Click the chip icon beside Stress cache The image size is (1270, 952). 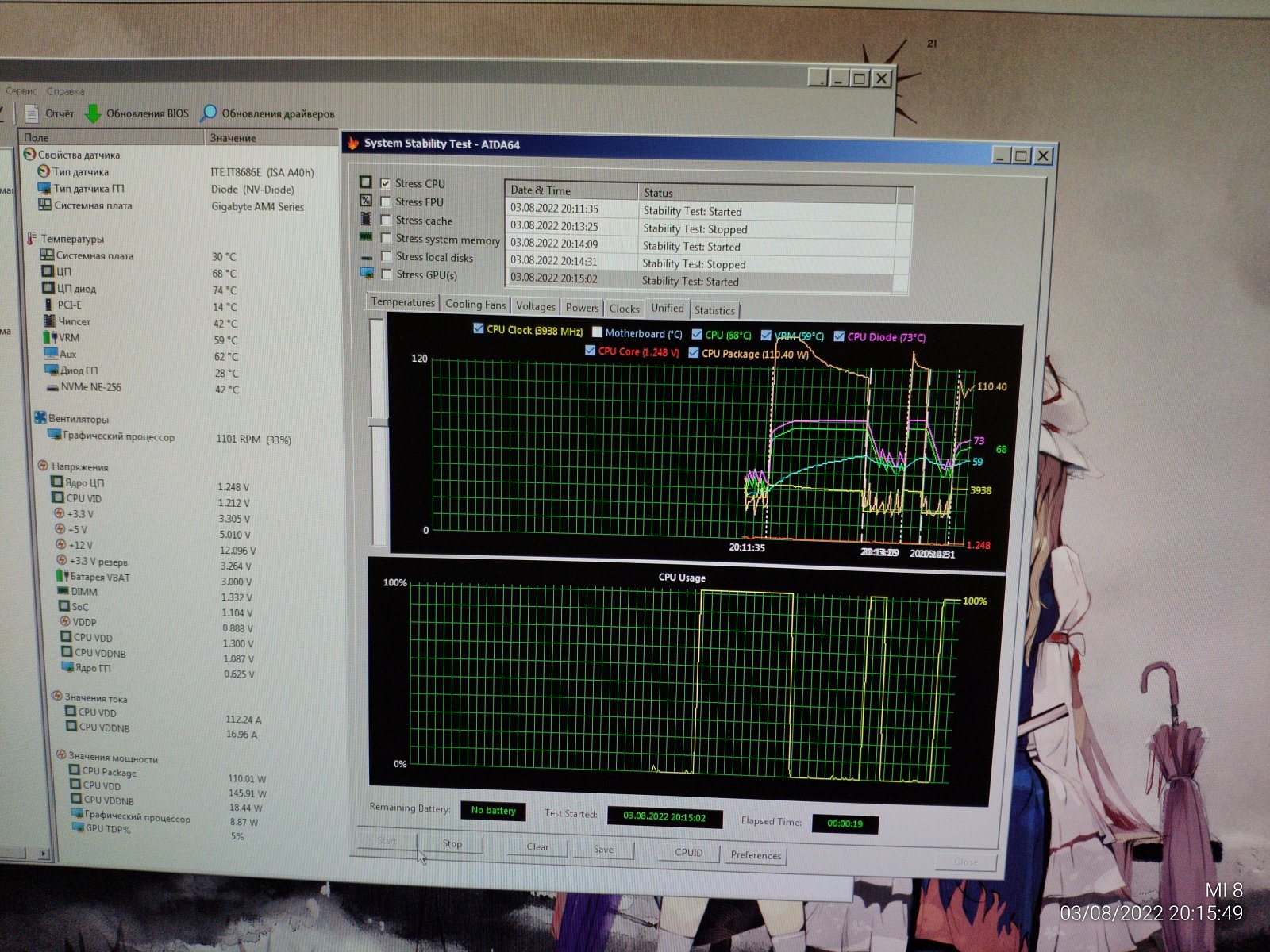pos(366,218)
